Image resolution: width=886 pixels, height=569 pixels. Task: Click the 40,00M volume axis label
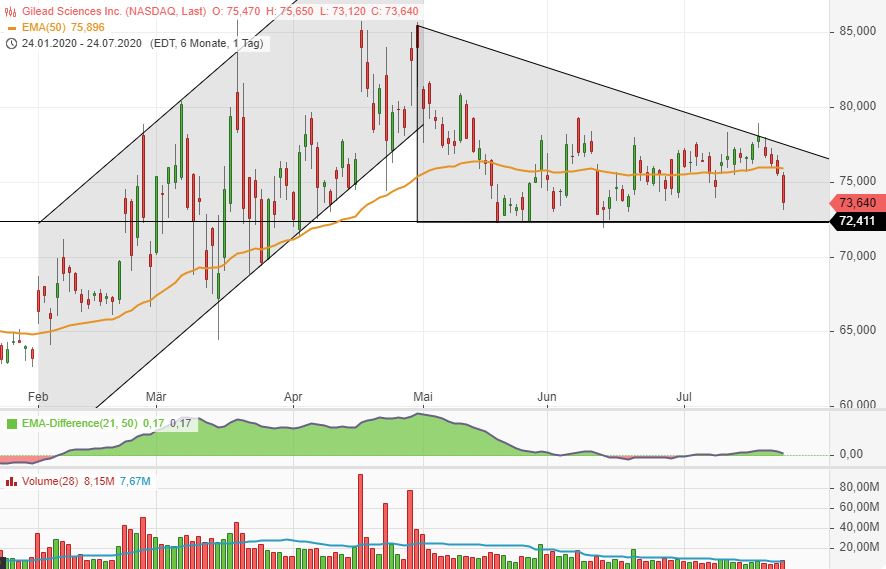tap(858, 527)
